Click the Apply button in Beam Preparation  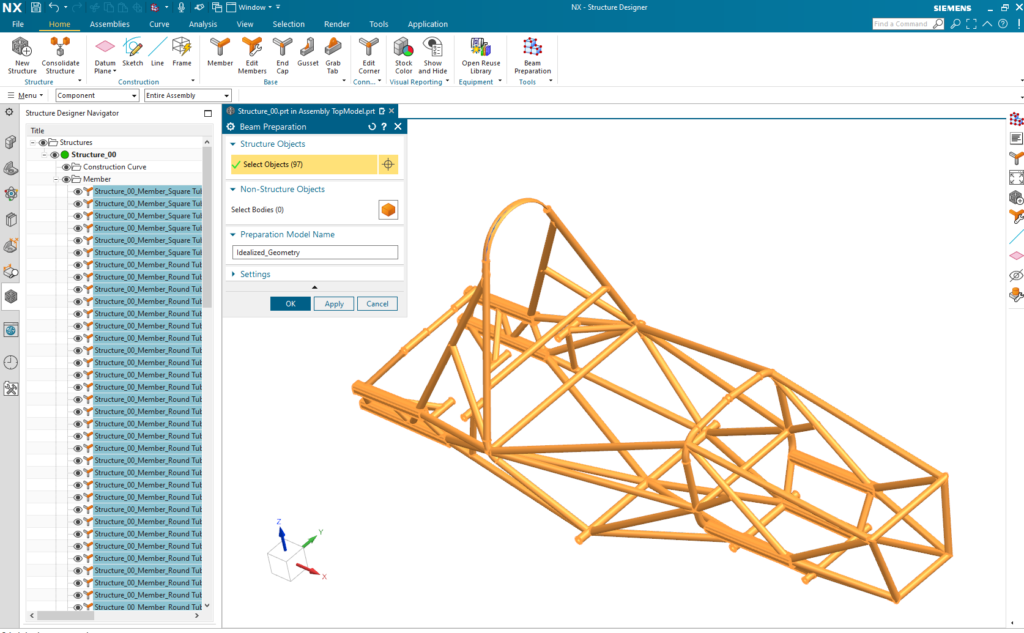(333, 303)
